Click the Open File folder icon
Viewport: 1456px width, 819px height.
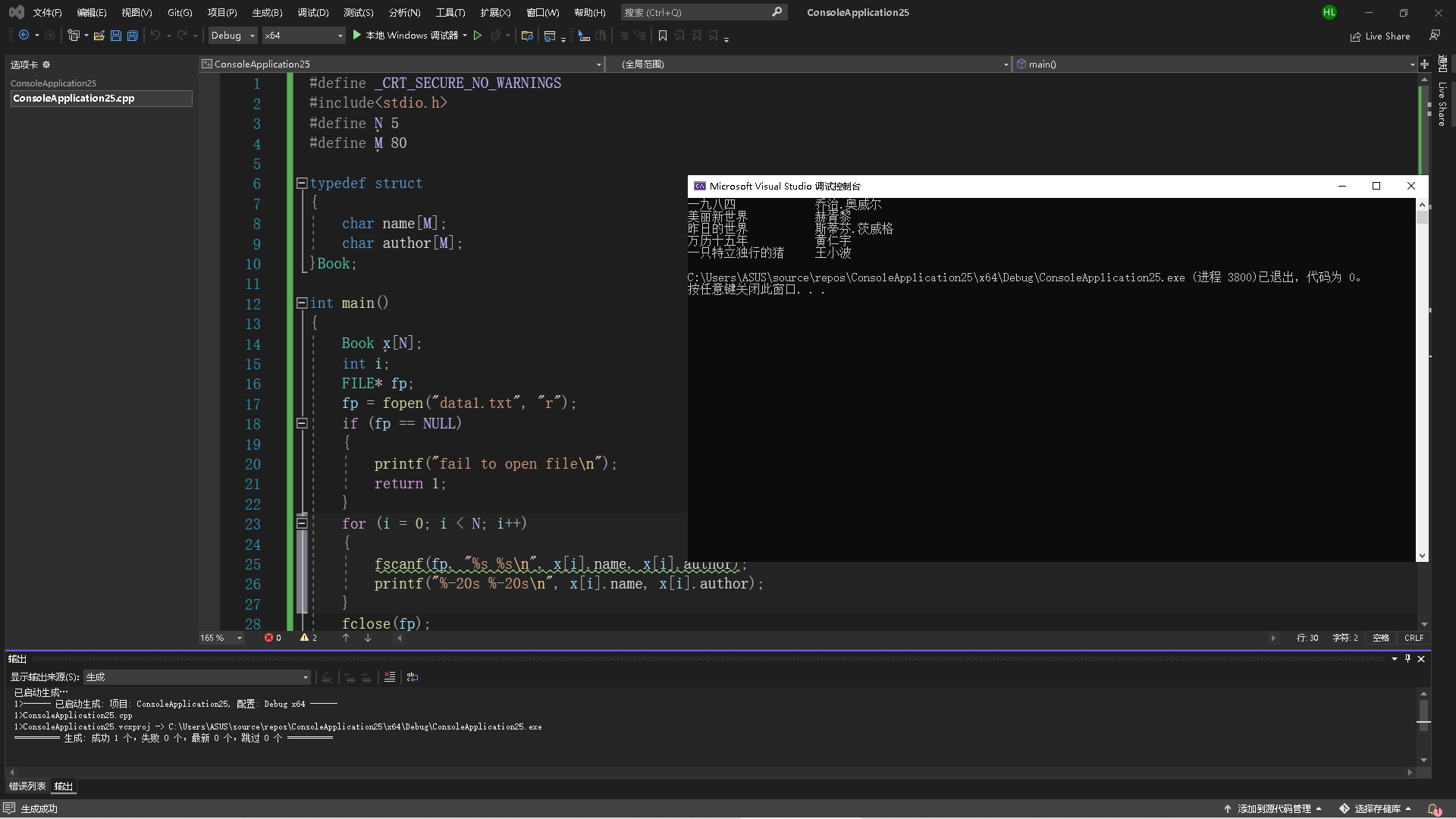pos(99,36)
